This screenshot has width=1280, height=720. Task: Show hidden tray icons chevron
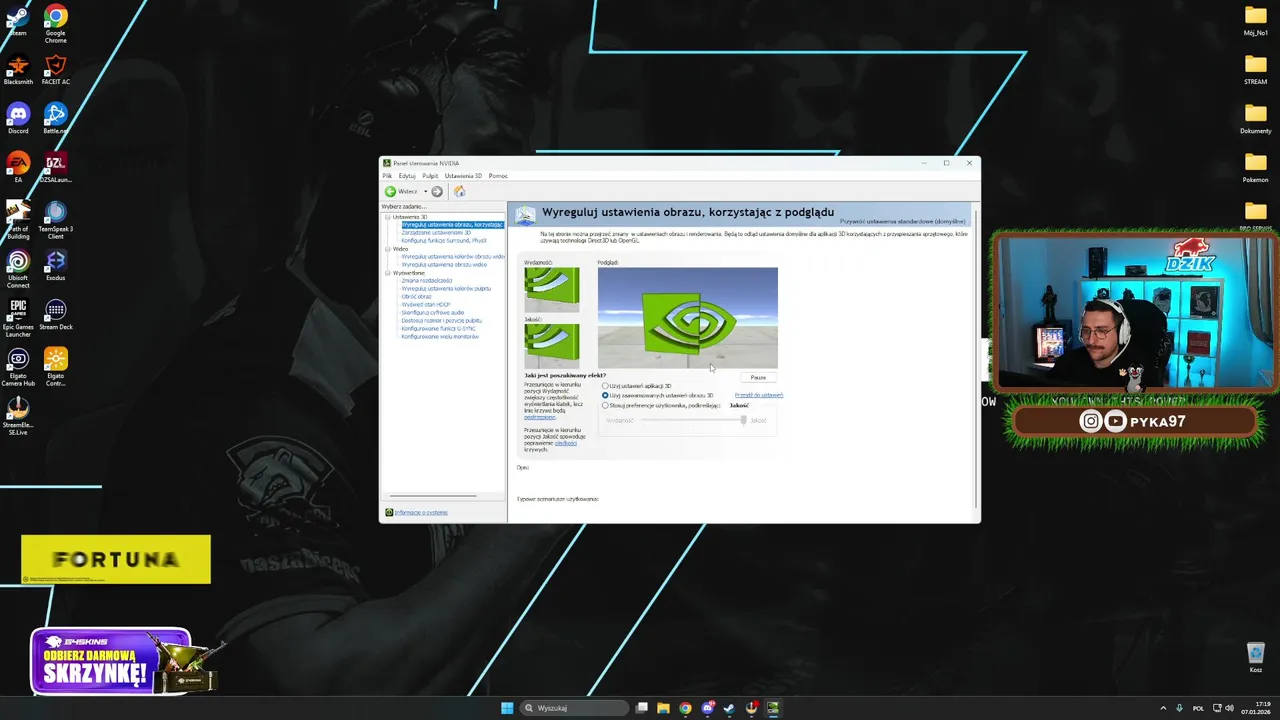point(1163,708)
